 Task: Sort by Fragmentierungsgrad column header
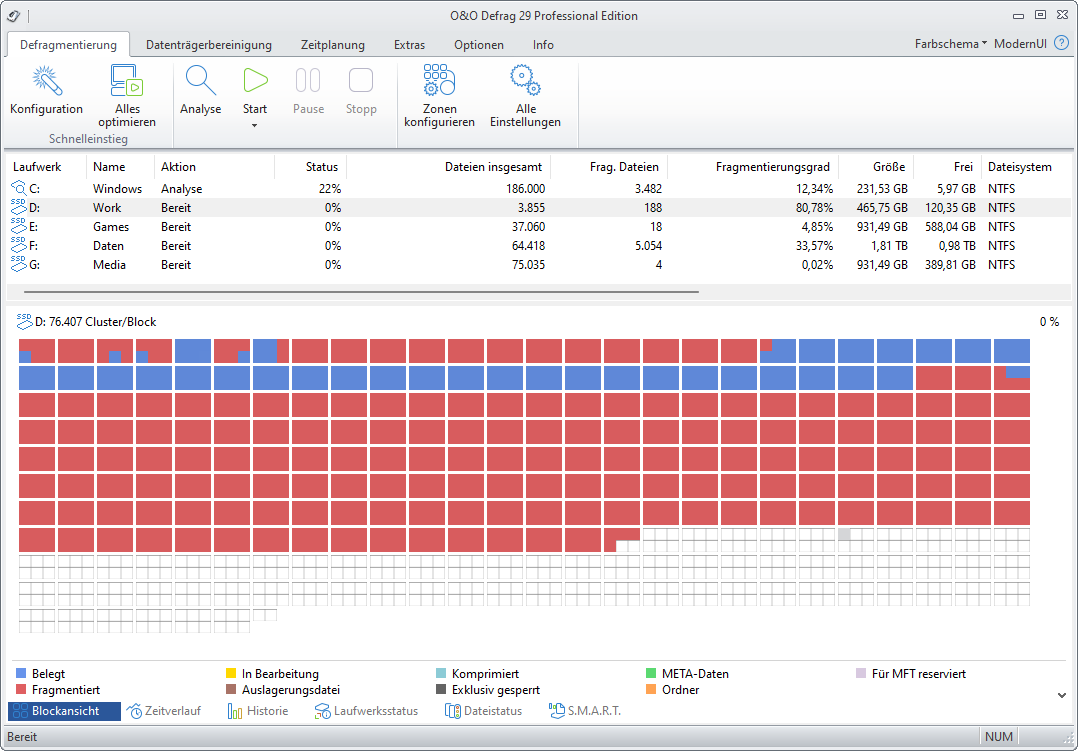click(x=773, y=167)
